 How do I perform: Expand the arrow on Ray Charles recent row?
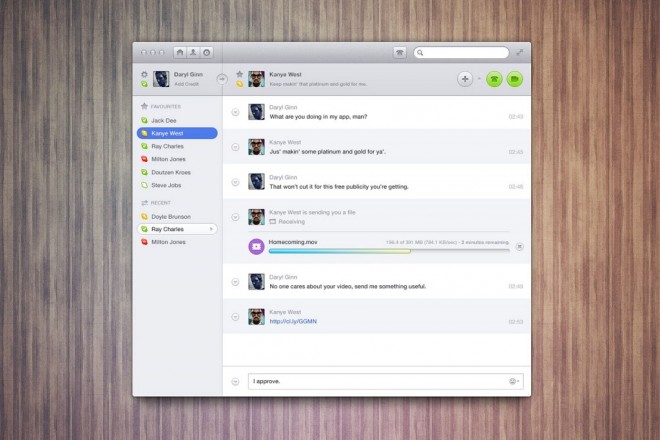211,229
